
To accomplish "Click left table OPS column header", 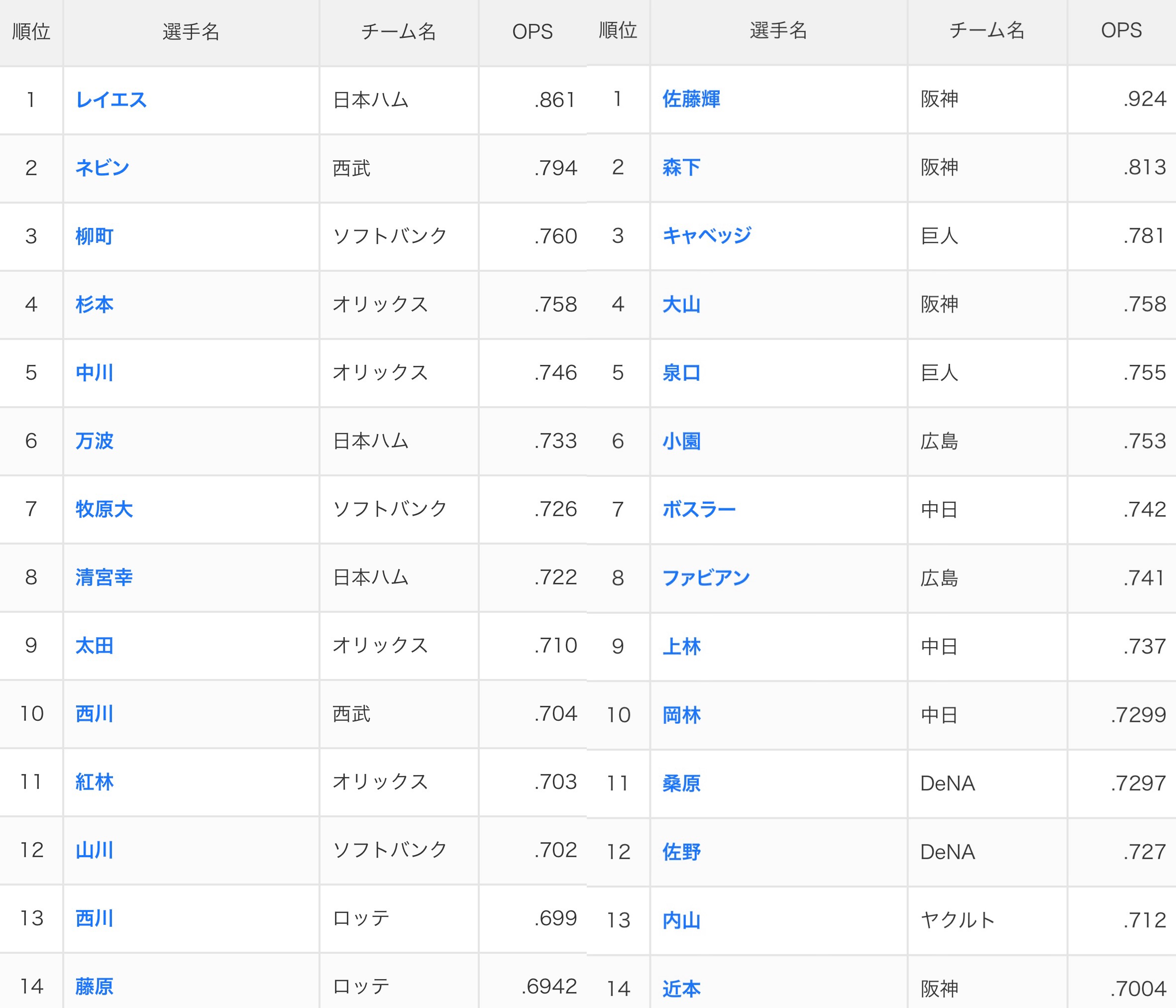I will [x=532, y=32].
